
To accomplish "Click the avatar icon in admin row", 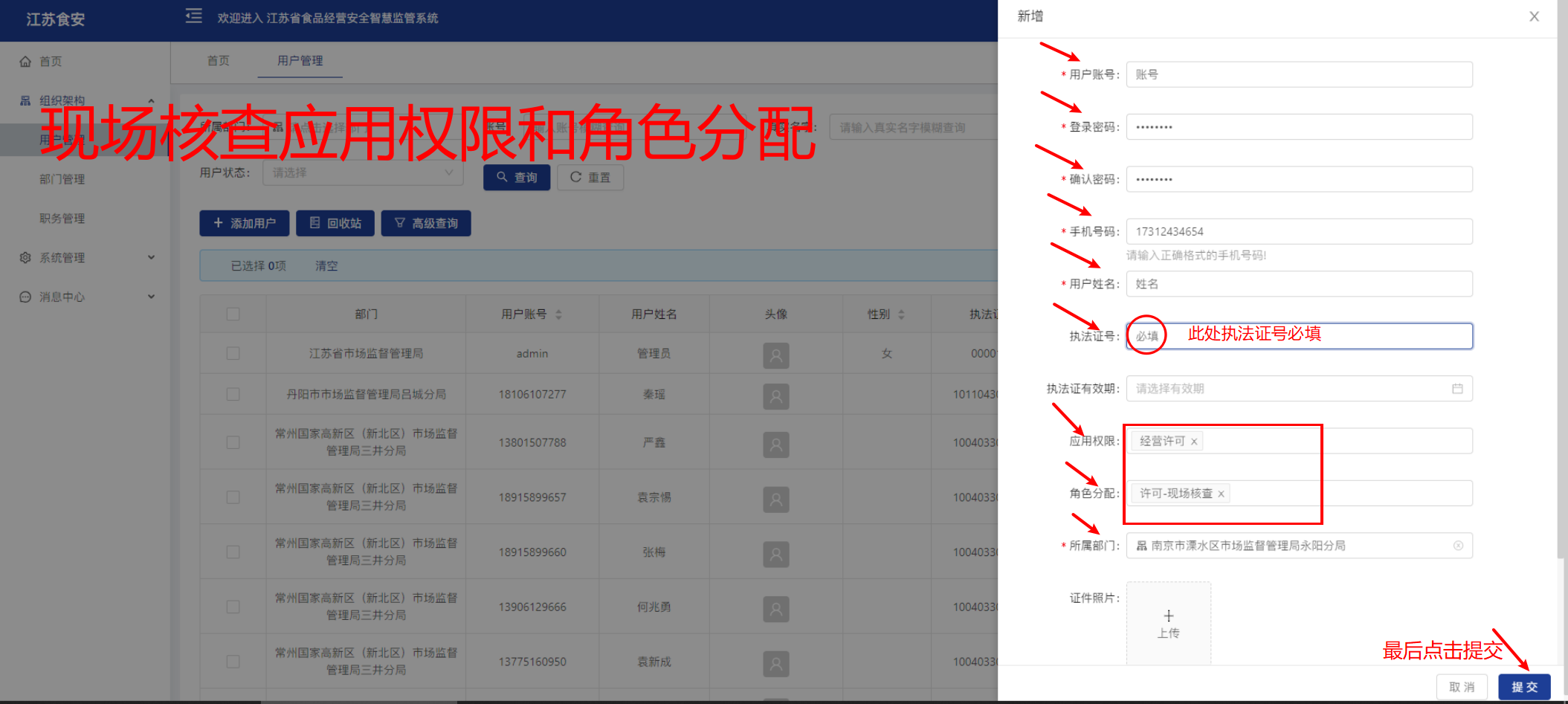I will (x=775, y=355).
